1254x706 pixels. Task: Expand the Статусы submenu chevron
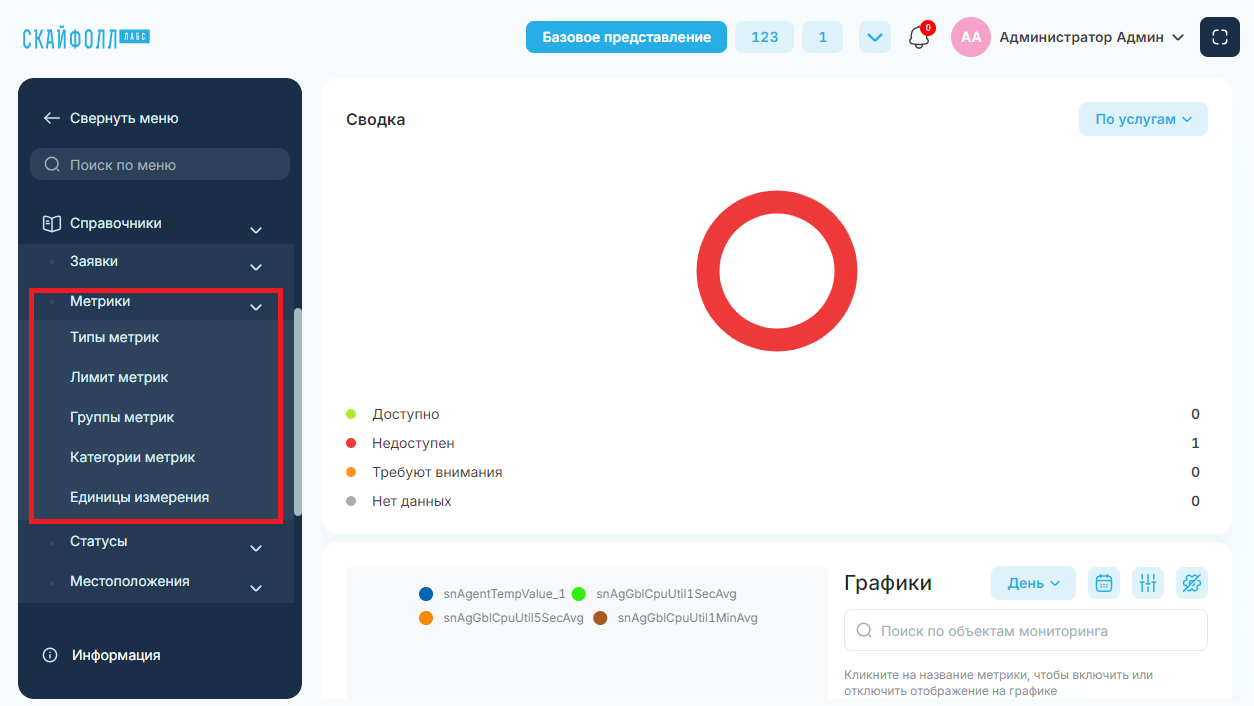(256, 548)
